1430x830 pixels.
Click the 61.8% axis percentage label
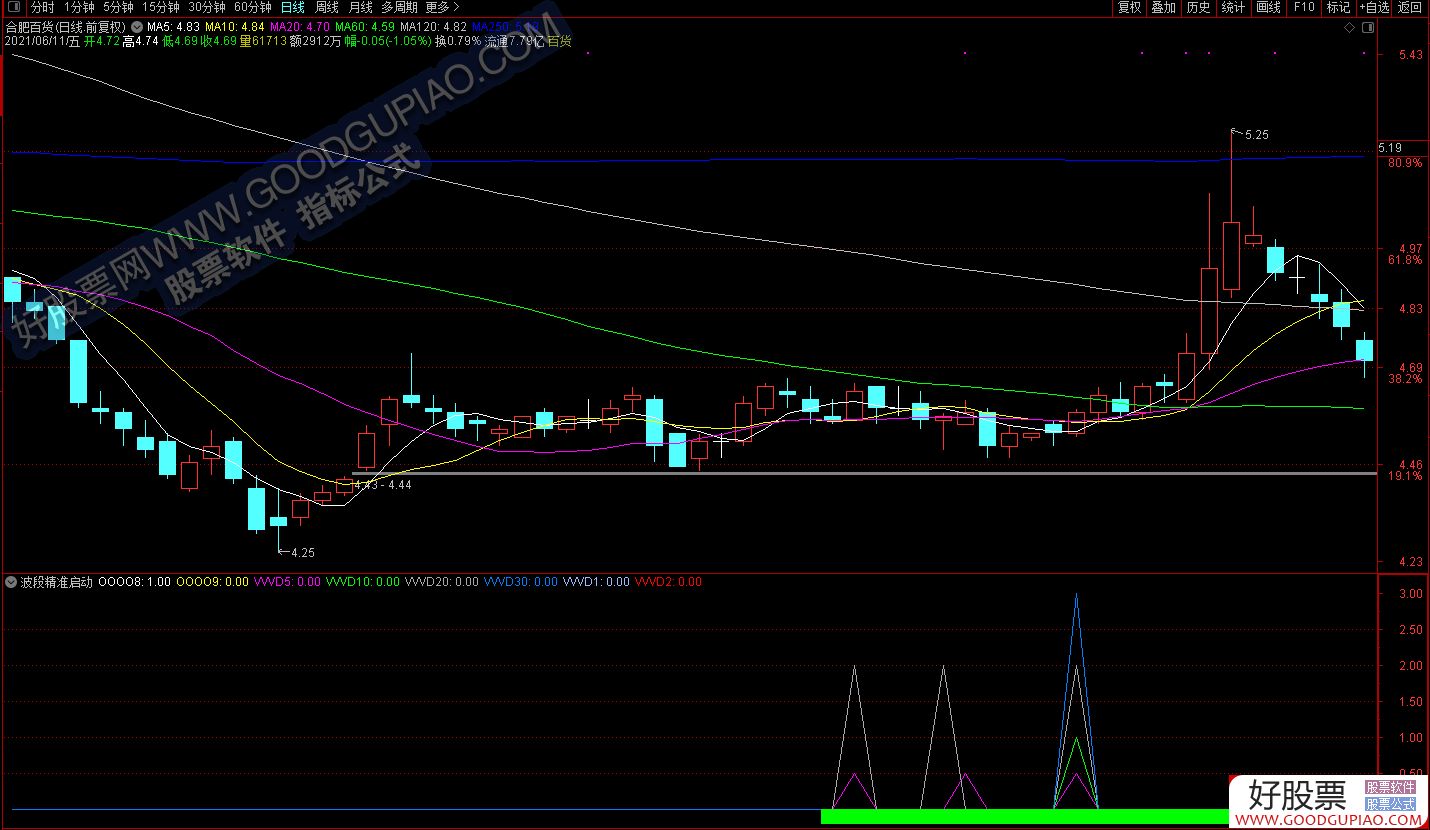tap(1405, 260)
